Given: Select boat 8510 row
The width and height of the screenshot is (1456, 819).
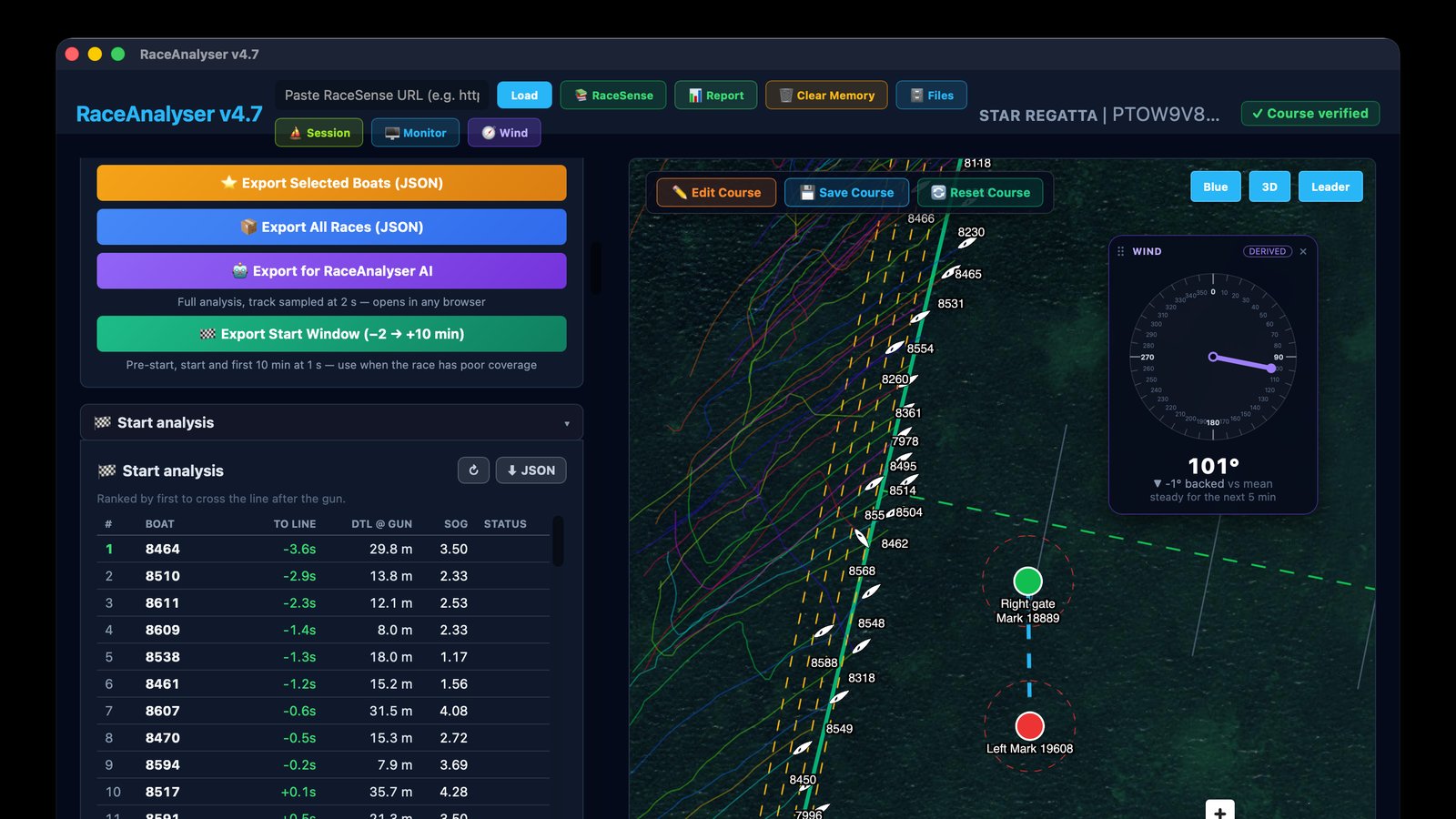Looking at the screenshot, I should click(x=323, y=576).
